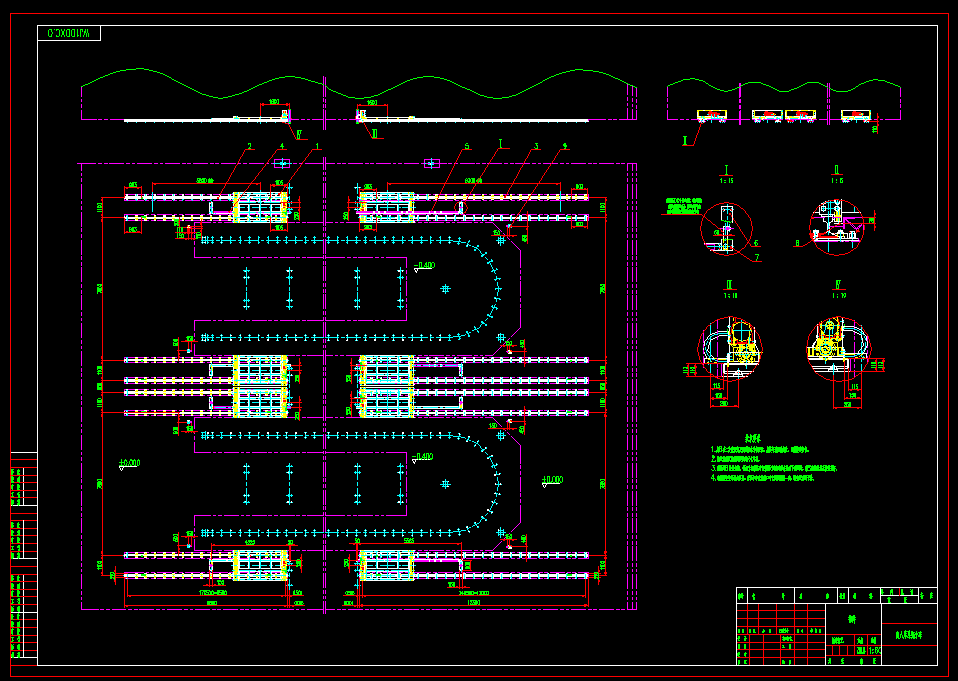
Task: Click the mirrored drawing number in the top-left box
Action: click(69, 34)
